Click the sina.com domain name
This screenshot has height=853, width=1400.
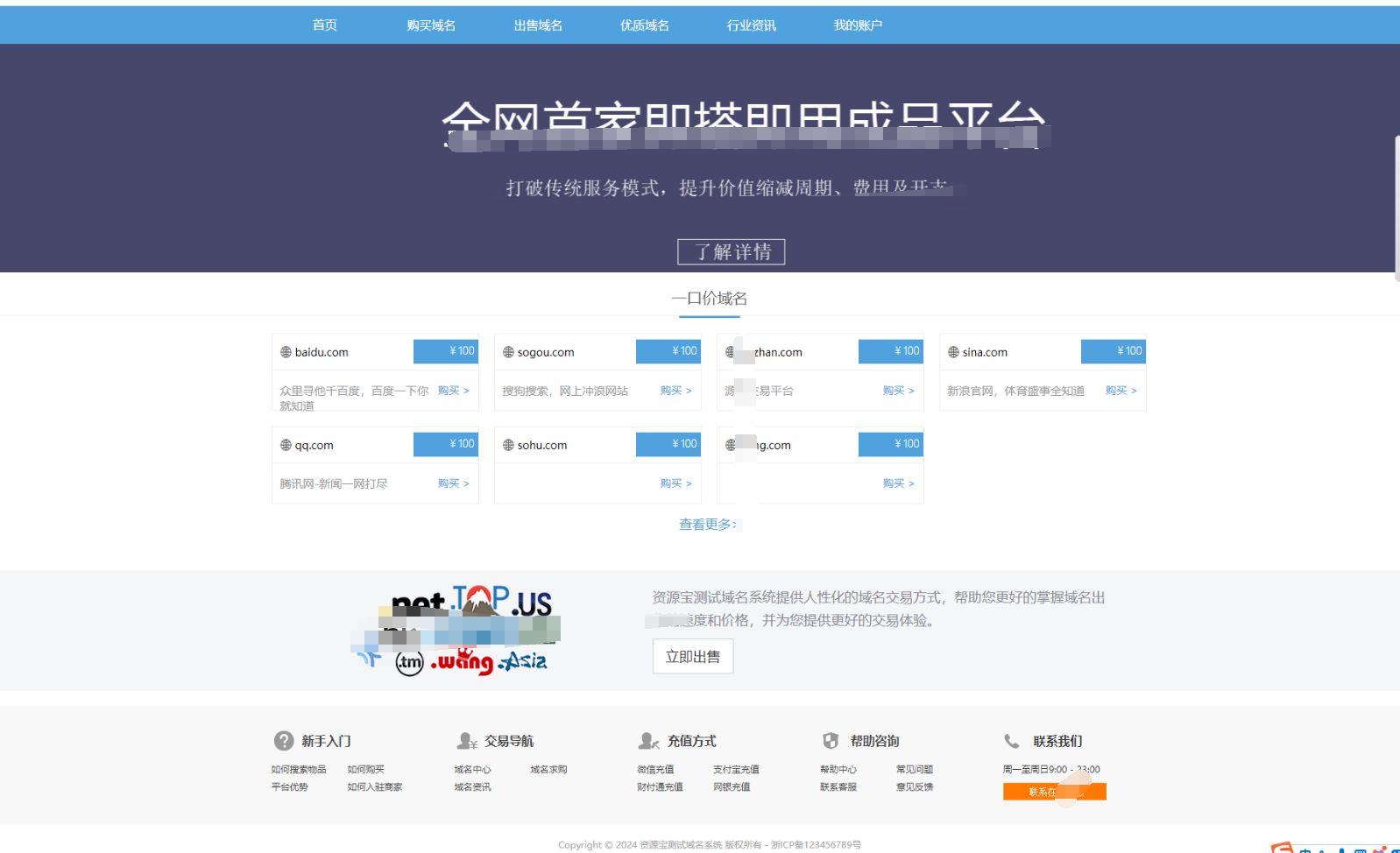point(985,352)
